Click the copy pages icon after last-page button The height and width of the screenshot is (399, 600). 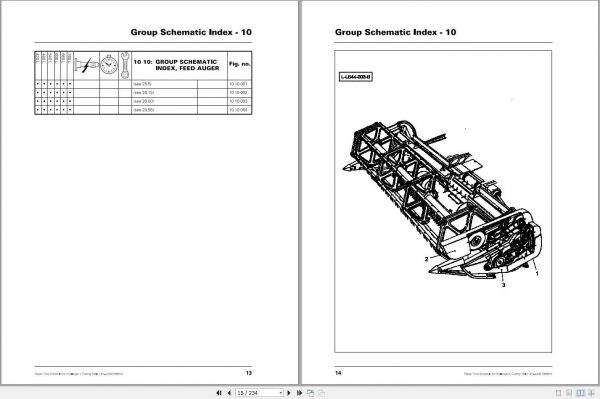[311, 393]
